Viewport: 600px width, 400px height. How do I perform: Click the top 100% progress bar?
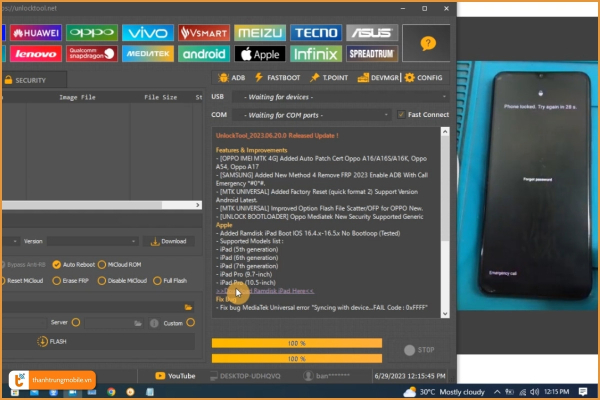click(297, 343)
